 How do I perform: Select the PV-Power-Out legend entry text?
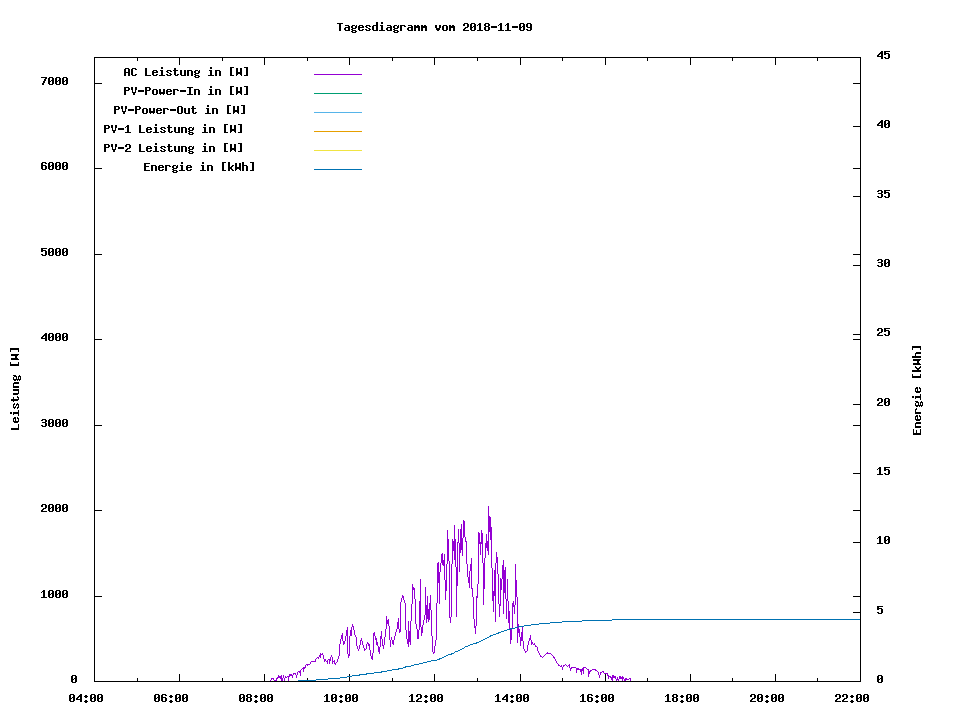[x=180, y=110]
